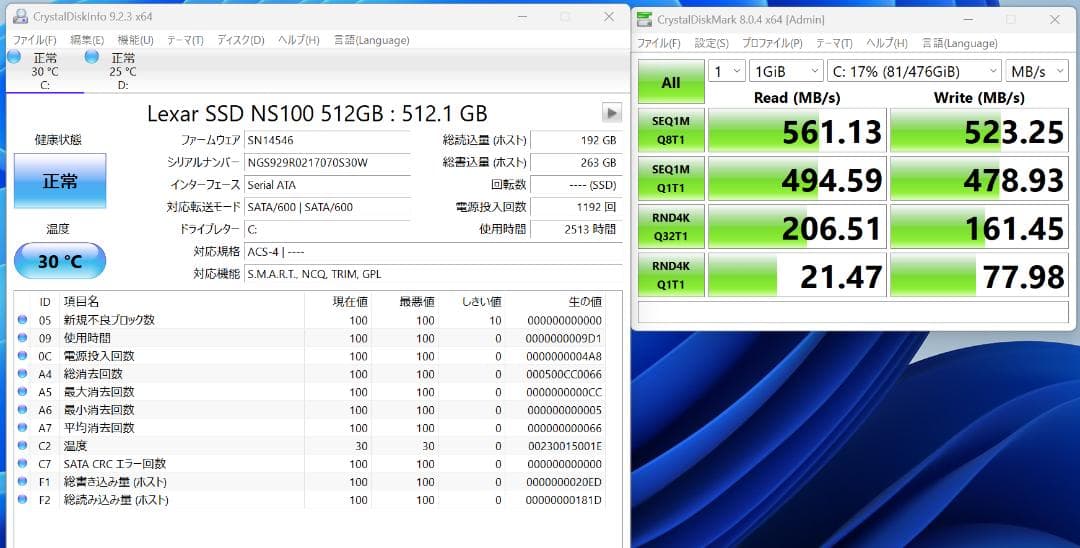This screenshot has height=548, width=1080.
Task: Click RND4K Q32T1 read result 206.51
Action: coord(797,227)
